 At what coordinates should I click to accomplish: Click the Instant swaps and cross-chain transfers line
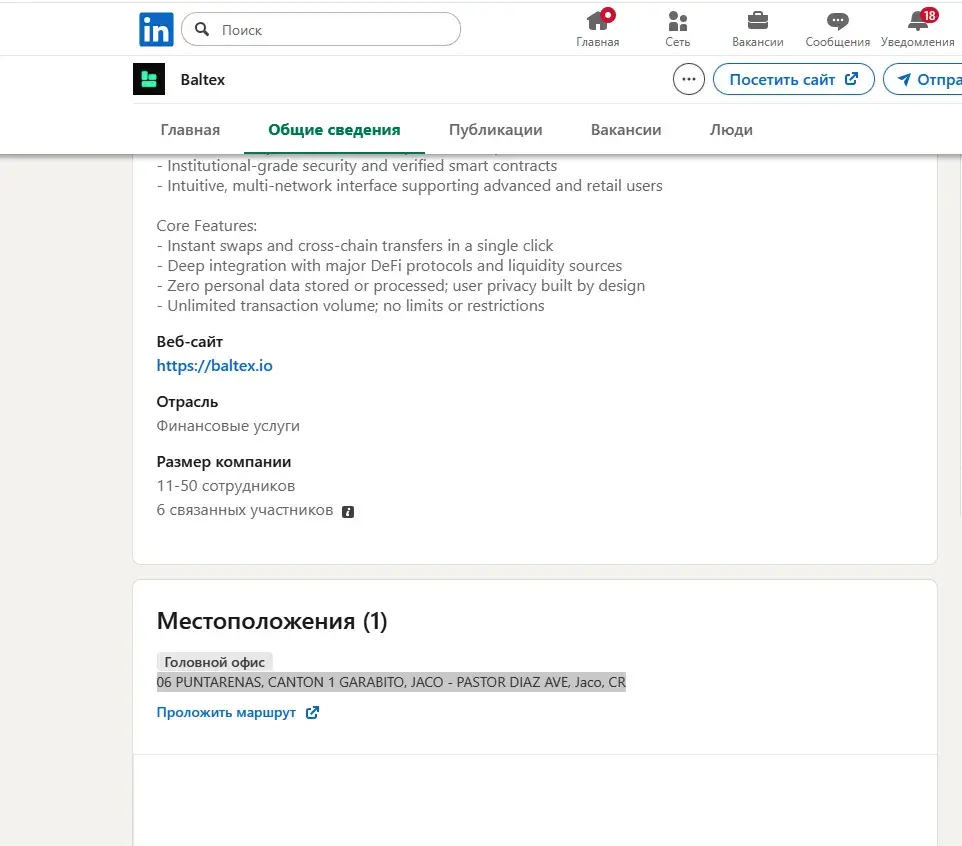click(x=355, y=246)
